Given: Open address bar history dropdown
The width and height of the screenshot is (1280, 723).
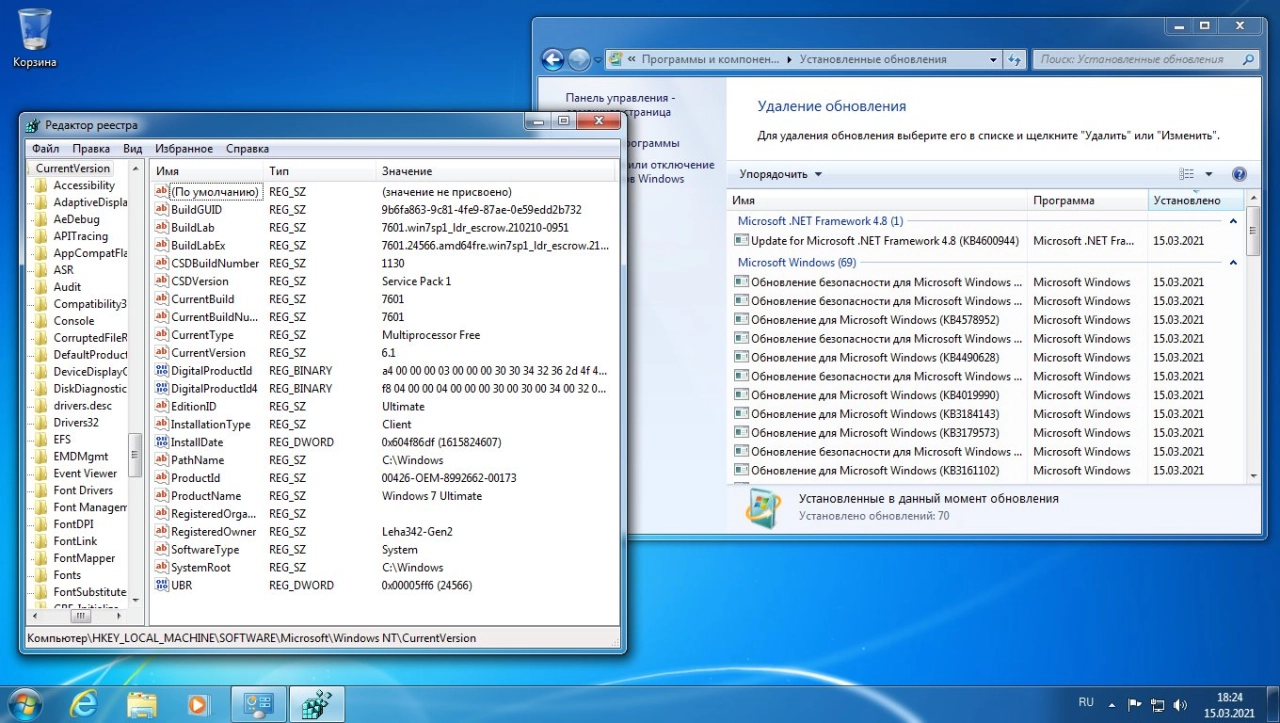Looking at the screenshot, I should point(993,60).
